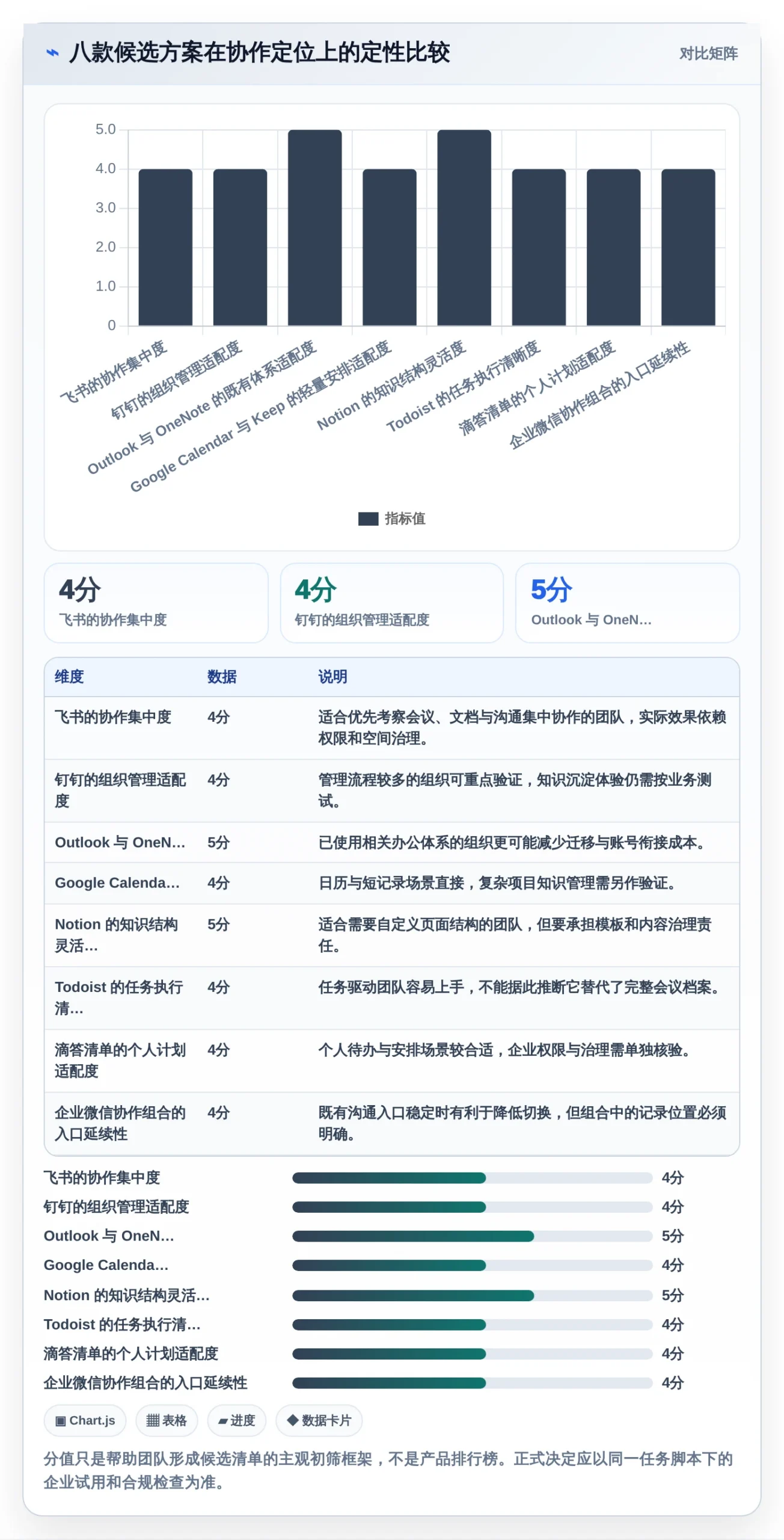
Task: Select the 钉钉的组织管理适配度 table row name
Action: coord(120,790)
